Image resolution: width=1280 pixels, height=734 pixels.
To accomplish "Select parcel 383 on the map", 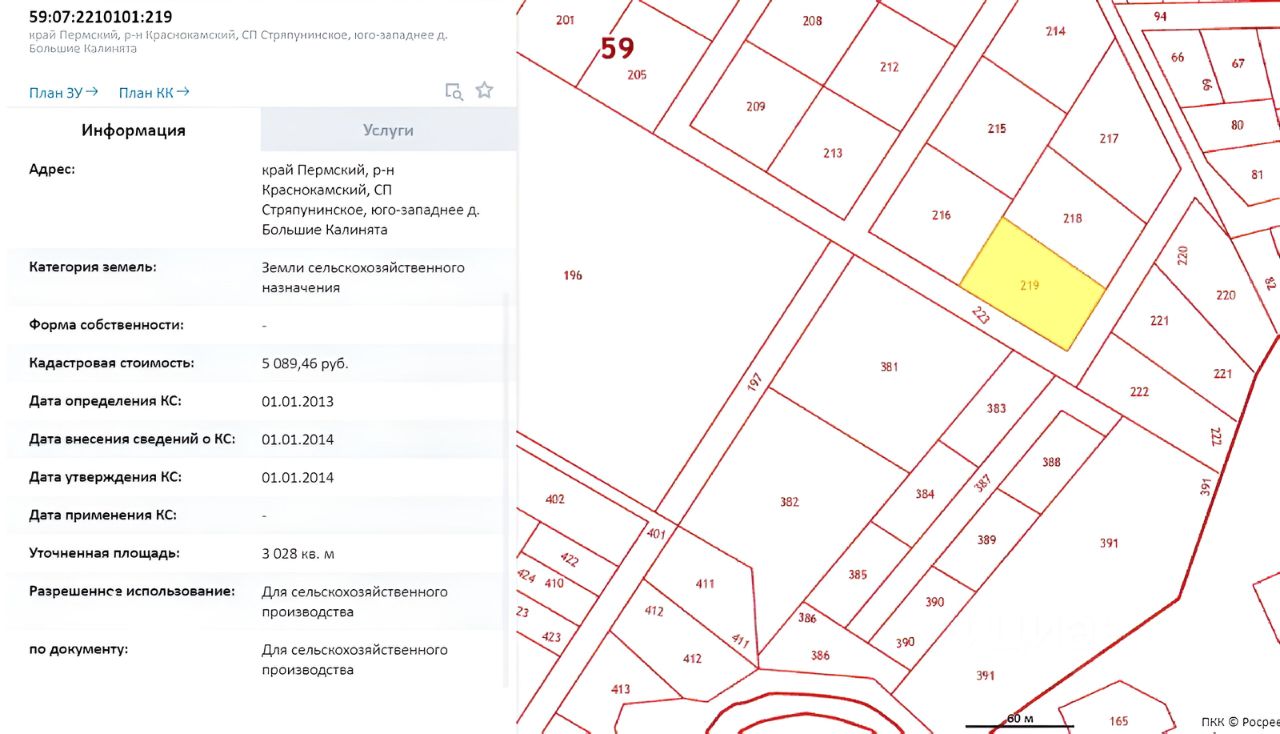I will click(x=996, y=408).
